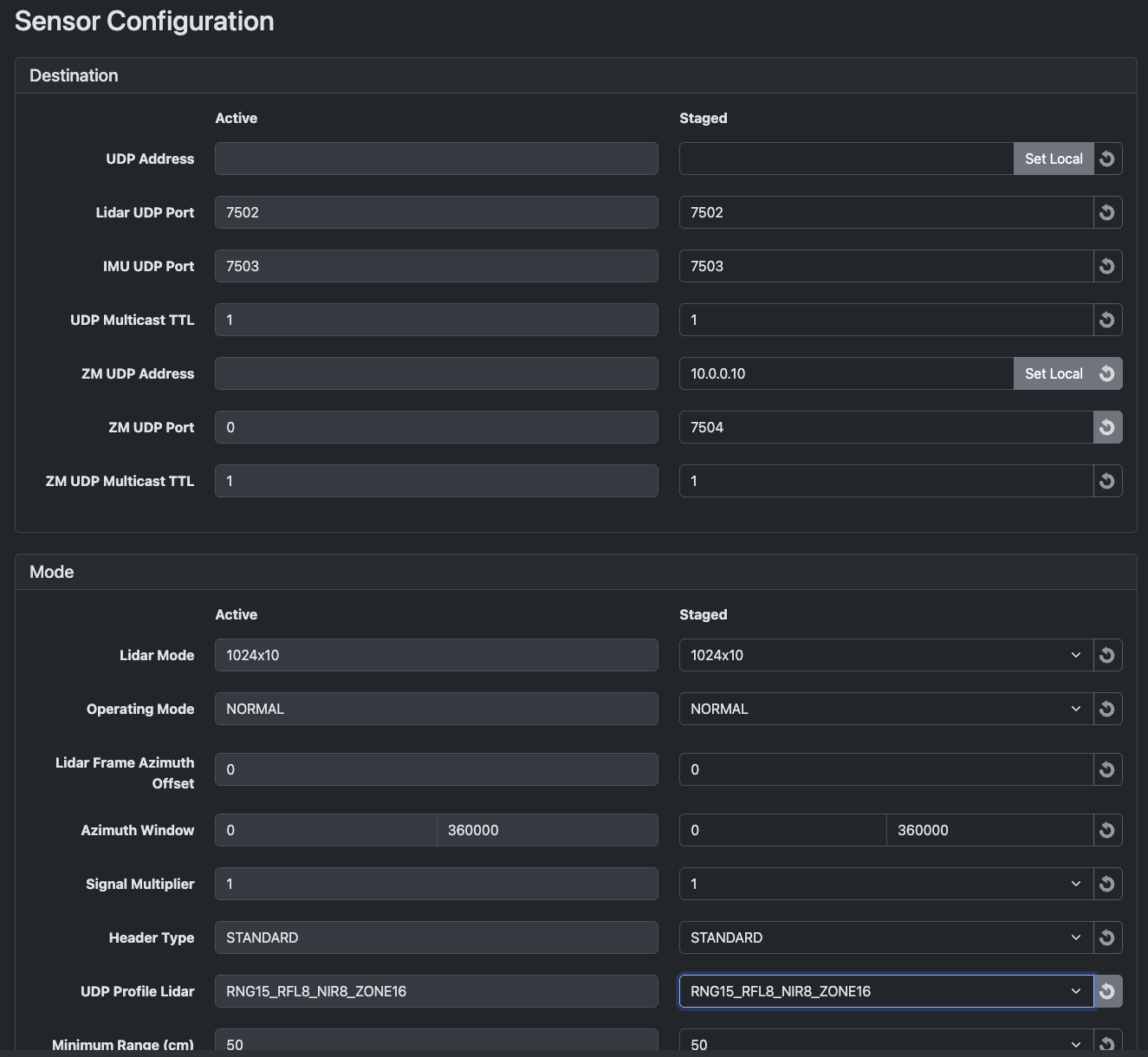This screenshot has width=1148, height=1057.
Task: Reset staged Lidar Frame Azimuth Offset
Action: coord(1107,769)
